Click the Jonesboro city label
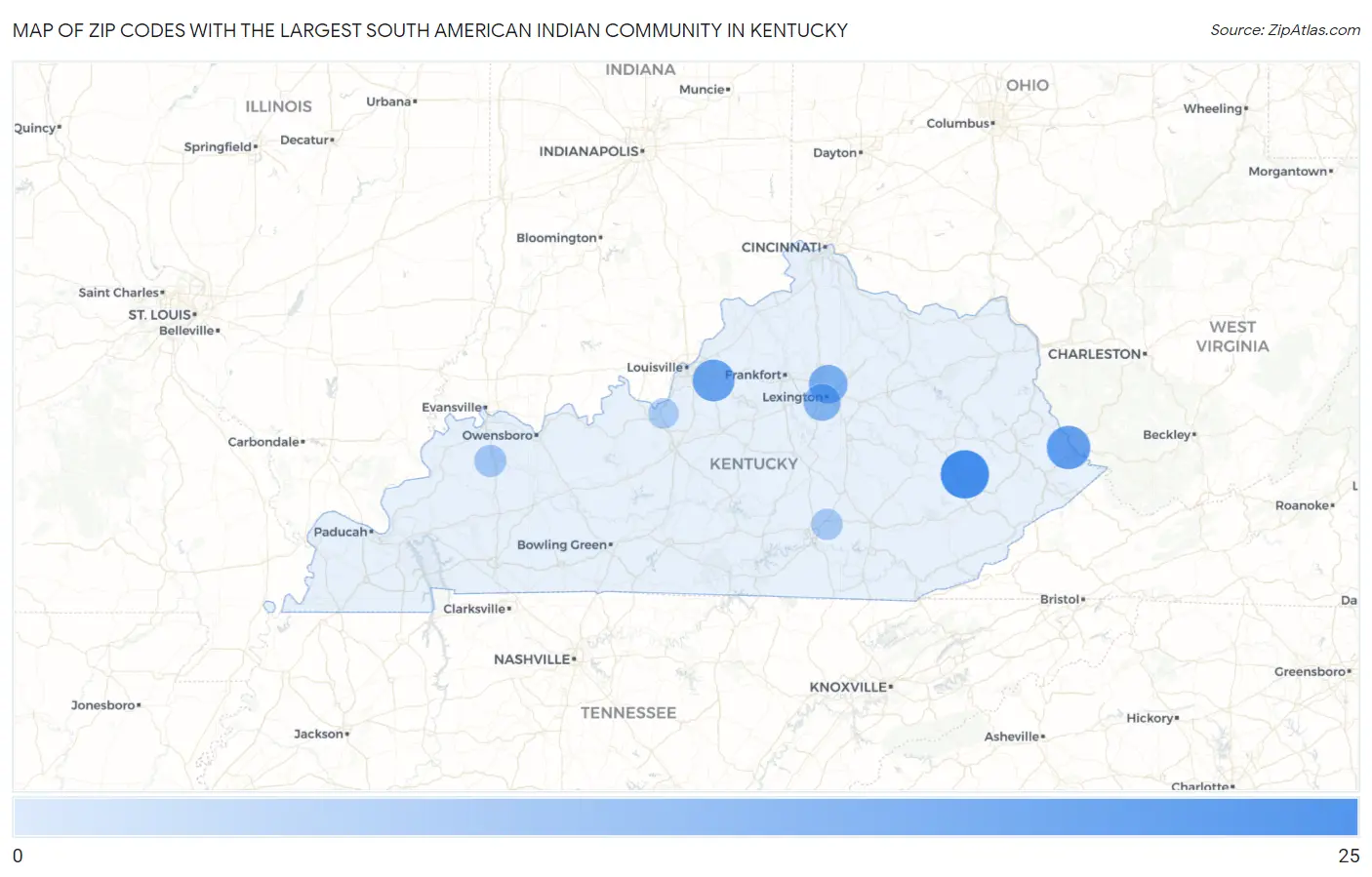 click(103, 705)
